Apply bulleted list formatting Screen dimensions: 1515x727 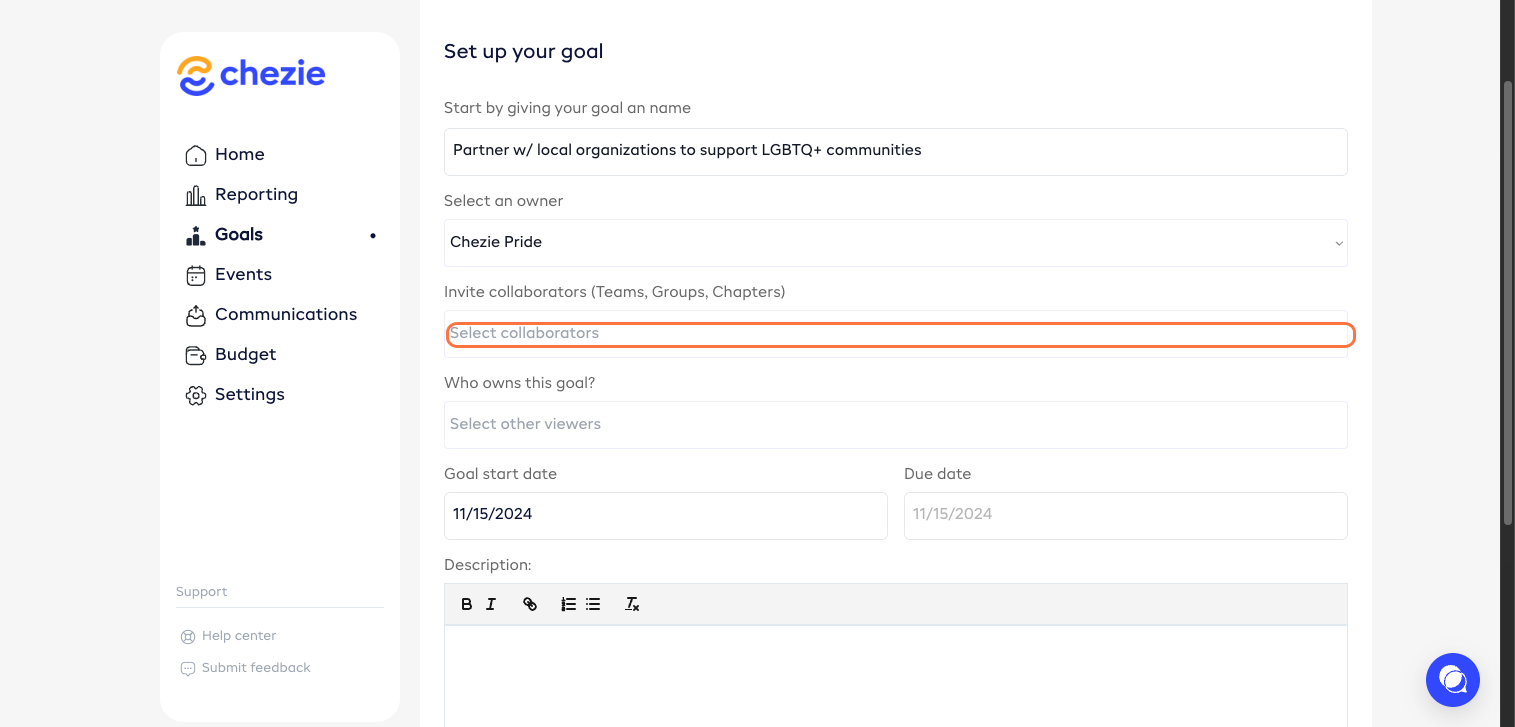pyautogui.click(x=593, y=604)
